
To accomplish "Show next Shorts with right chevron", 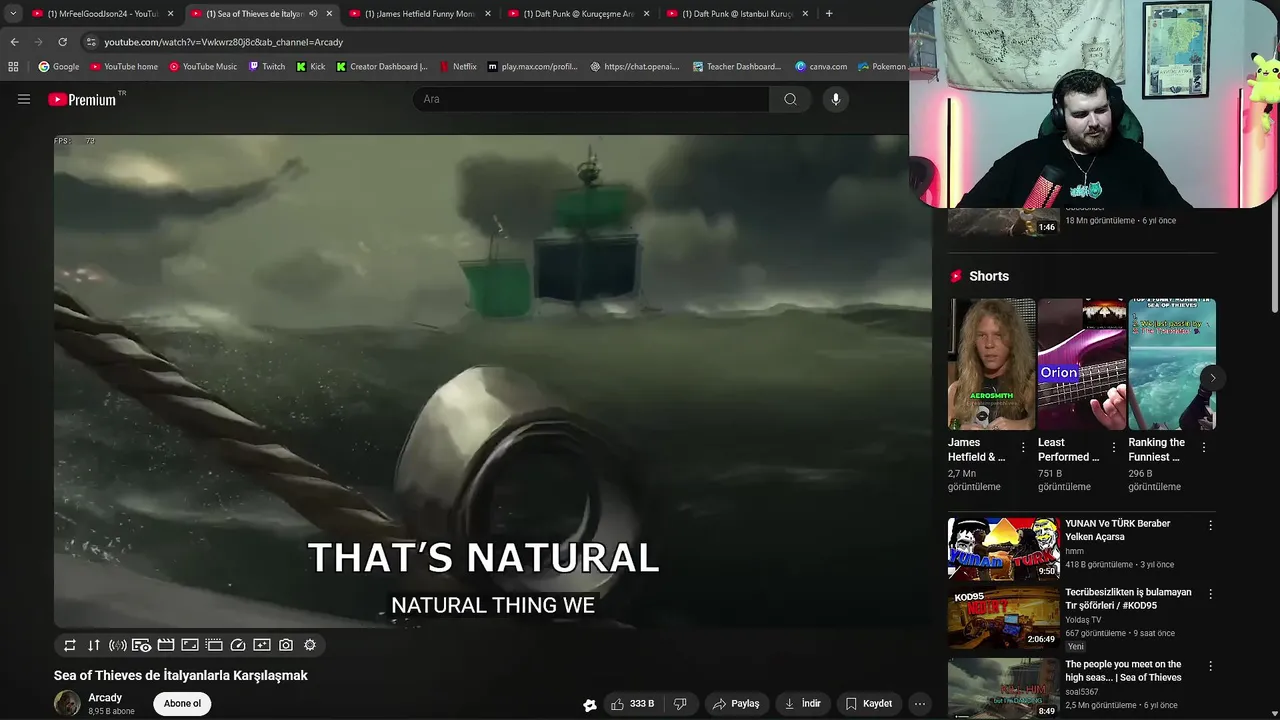I will pos(1213,378).
